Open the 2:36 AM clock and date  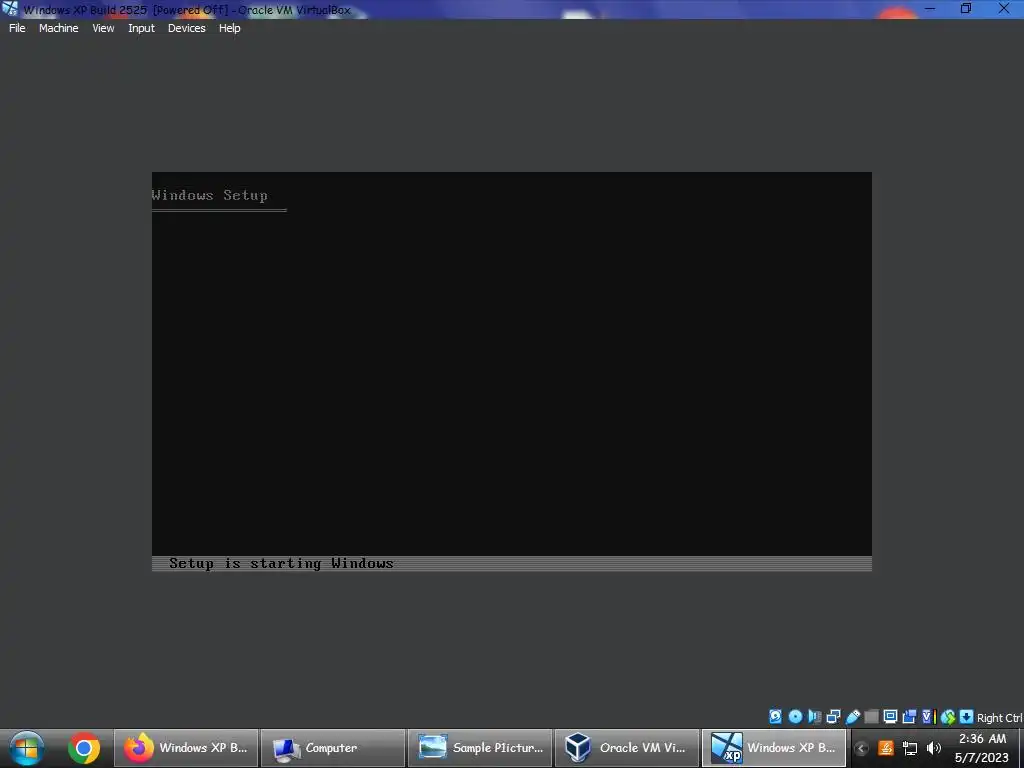point(982,748)
